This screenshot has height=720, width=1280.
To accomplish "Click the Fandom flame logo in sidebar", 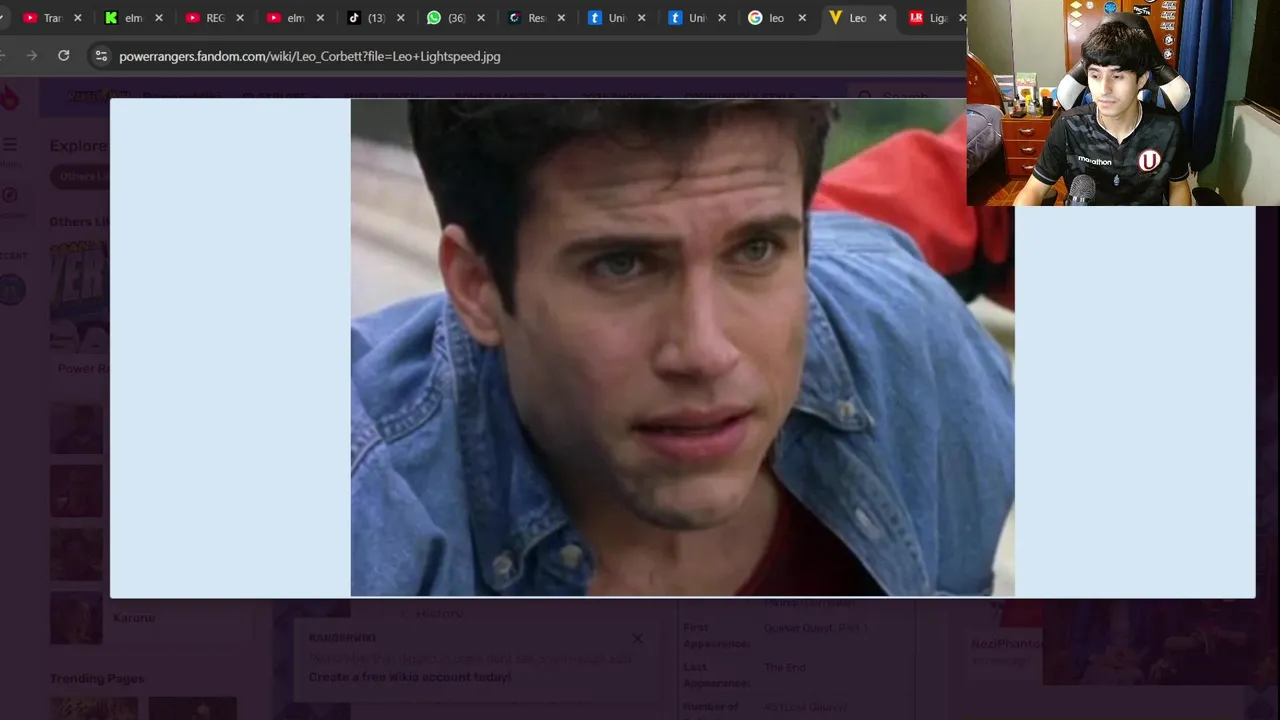I will tap(10, 97).
